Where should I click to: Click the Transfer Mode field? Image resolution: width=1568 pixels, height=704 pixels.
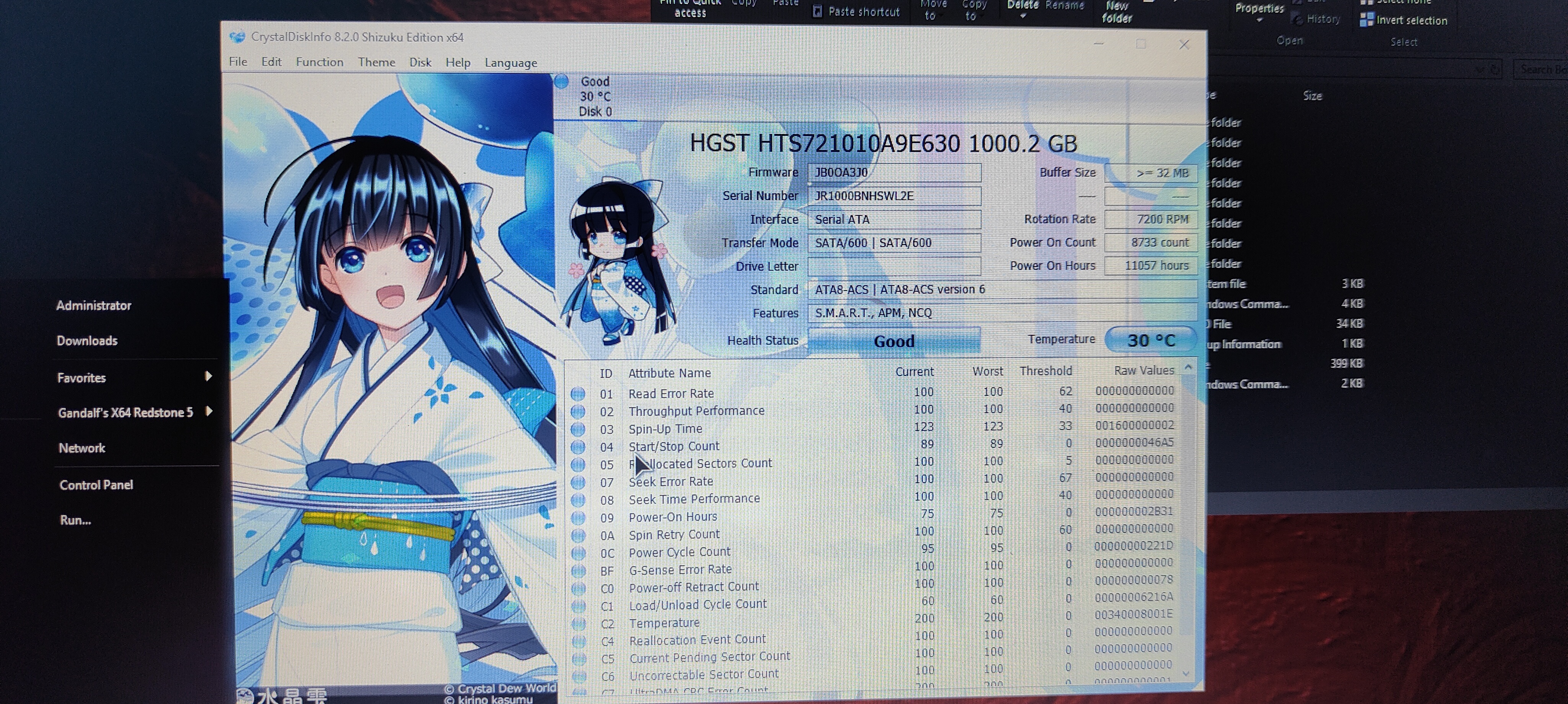pyautogui.click(x=893, y=243)
